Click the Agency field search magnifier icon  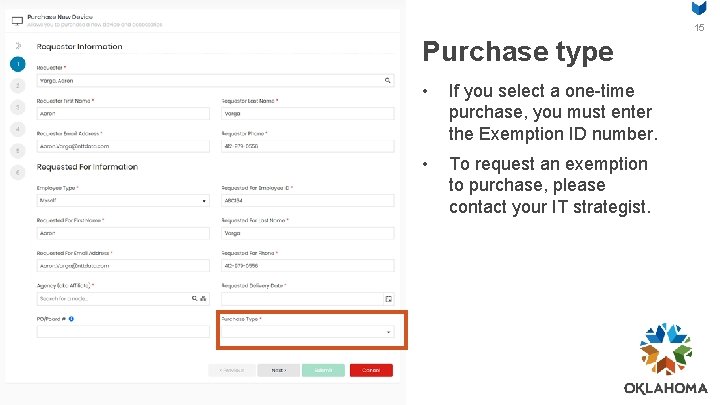194,298
